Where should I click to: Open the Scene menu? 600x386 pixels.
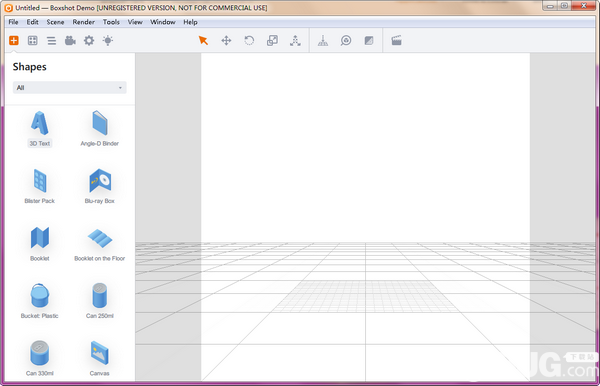point(55,22)
